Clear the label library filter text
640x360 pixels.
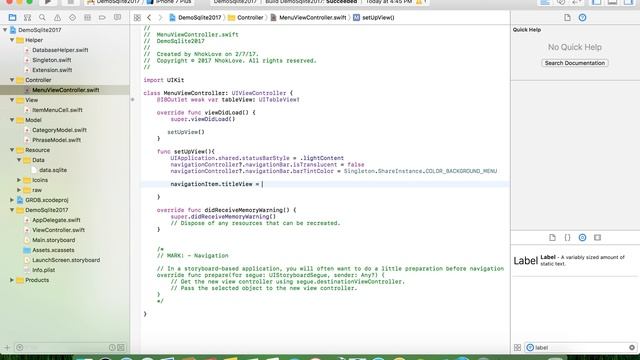(632, 348)
